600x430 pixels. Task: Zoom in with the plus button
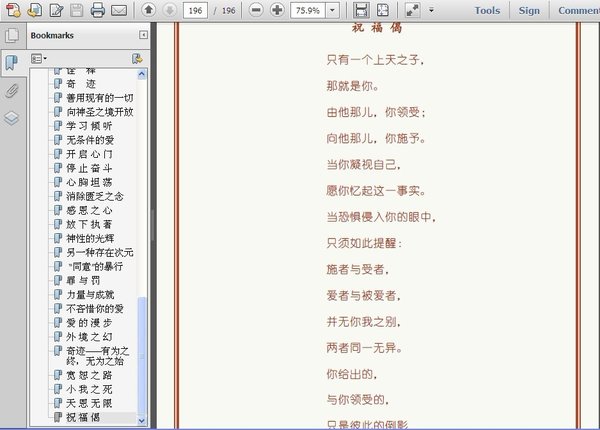point(277,10)
